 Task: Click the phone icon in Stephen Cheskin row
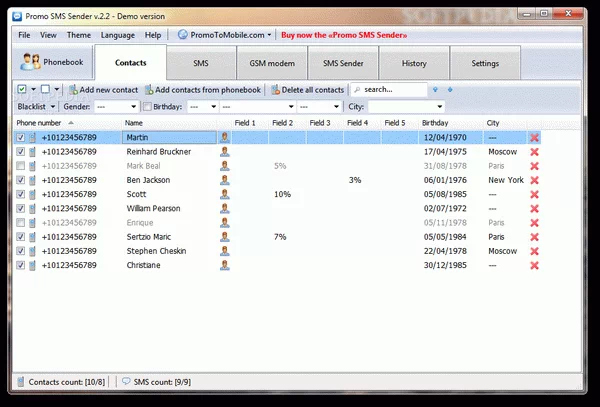click(x=33, y=252)
